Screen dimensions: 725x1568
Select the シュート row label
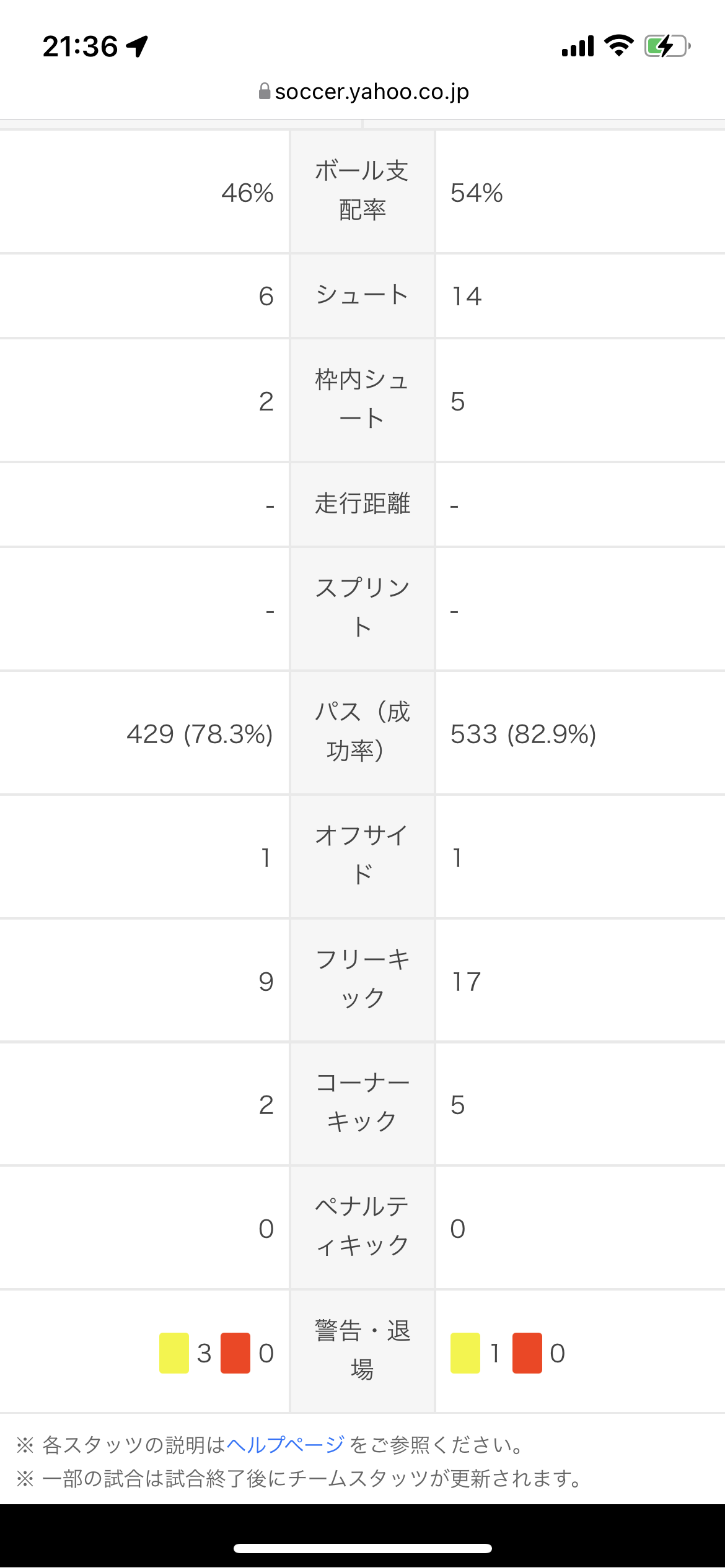coord(362,295)
